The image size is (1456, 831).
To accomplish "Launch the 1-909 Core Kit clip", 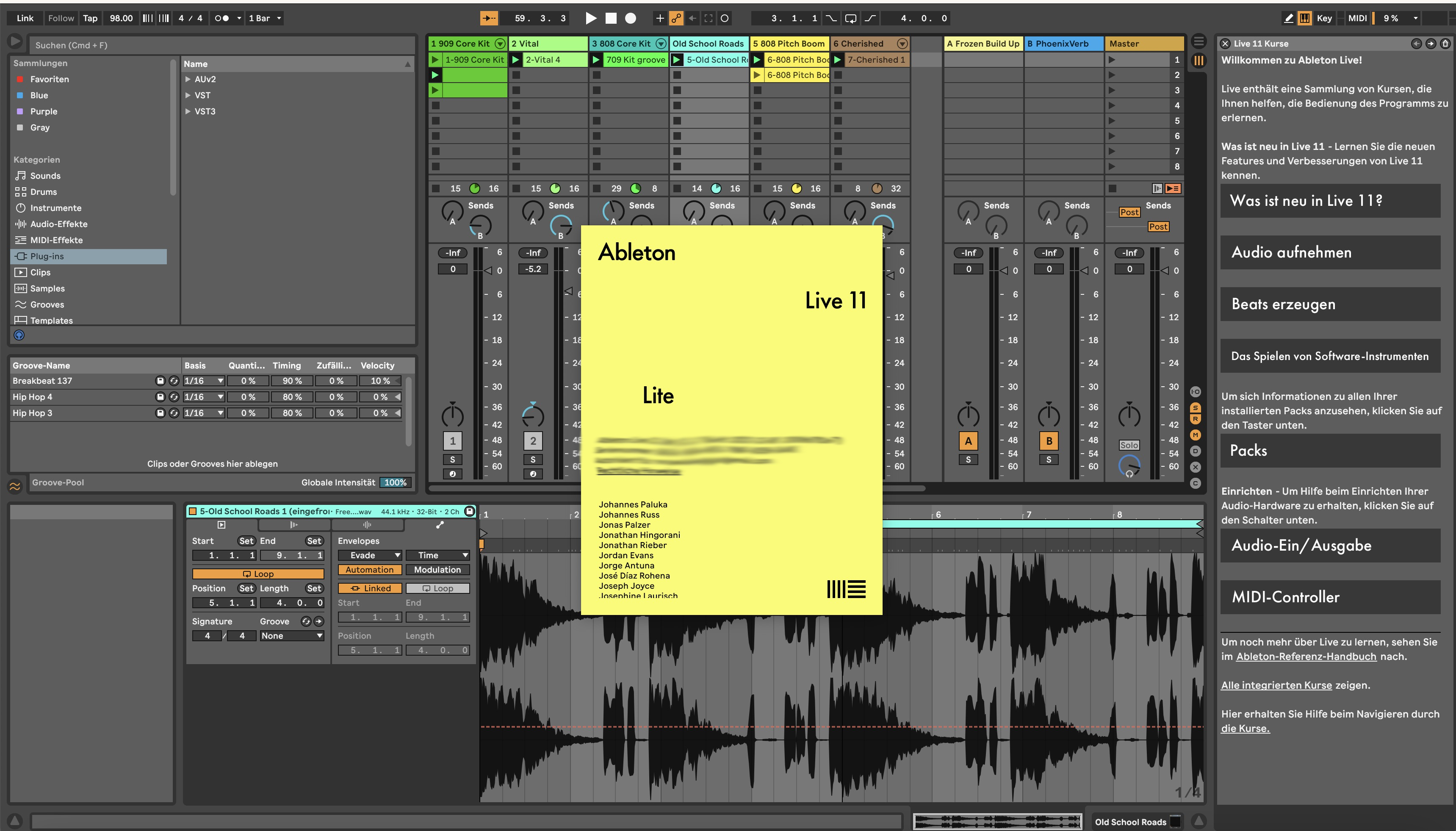I will coord(435,59).
